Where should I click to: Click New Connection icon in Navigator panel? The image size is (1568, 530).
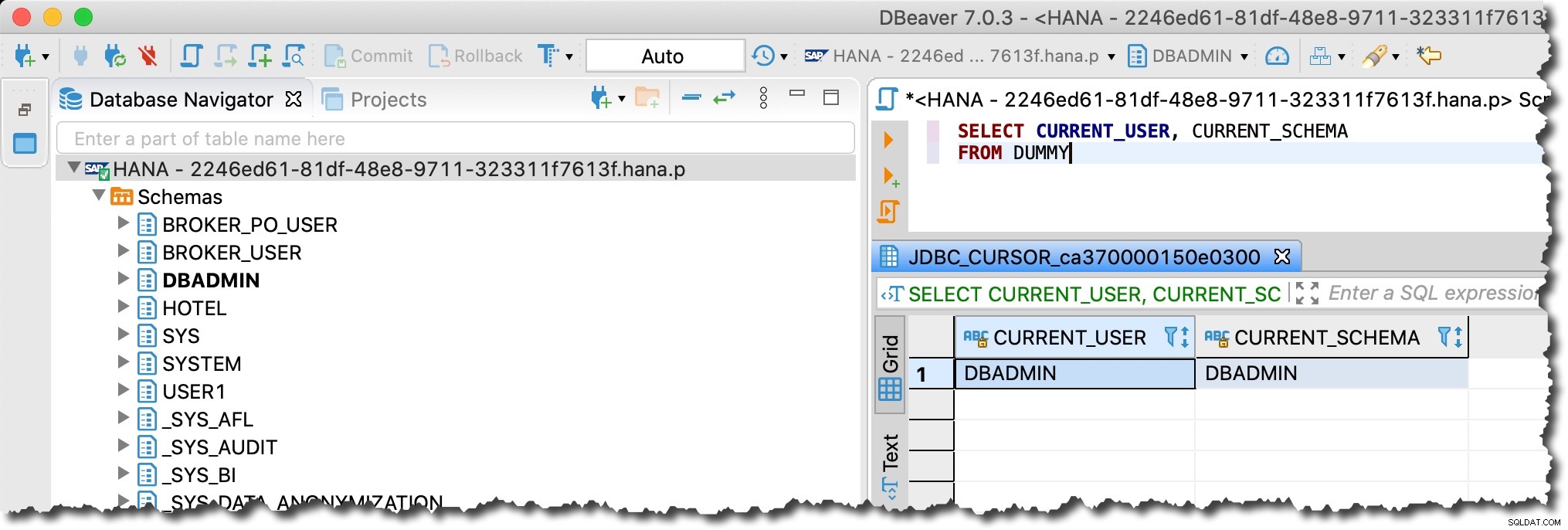pyautogui.click(x=601, y=98)
